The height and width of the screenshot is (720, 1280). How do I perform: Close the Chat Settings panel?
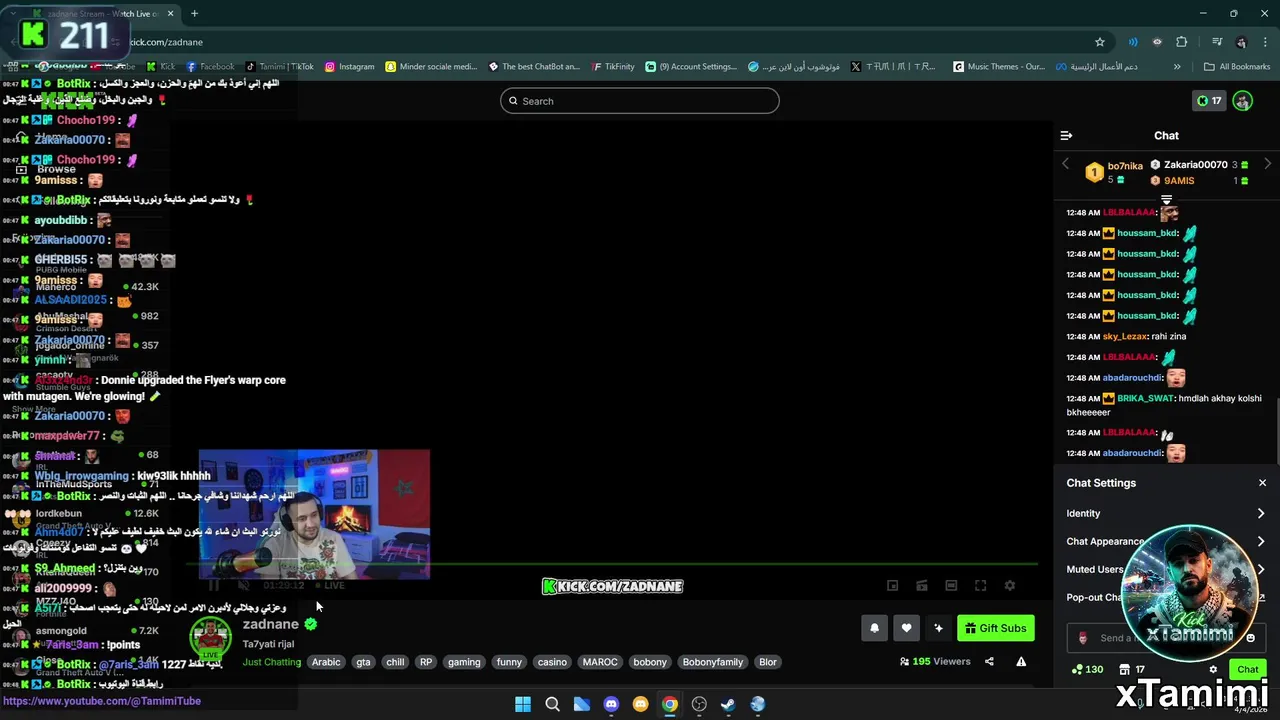1262,483
